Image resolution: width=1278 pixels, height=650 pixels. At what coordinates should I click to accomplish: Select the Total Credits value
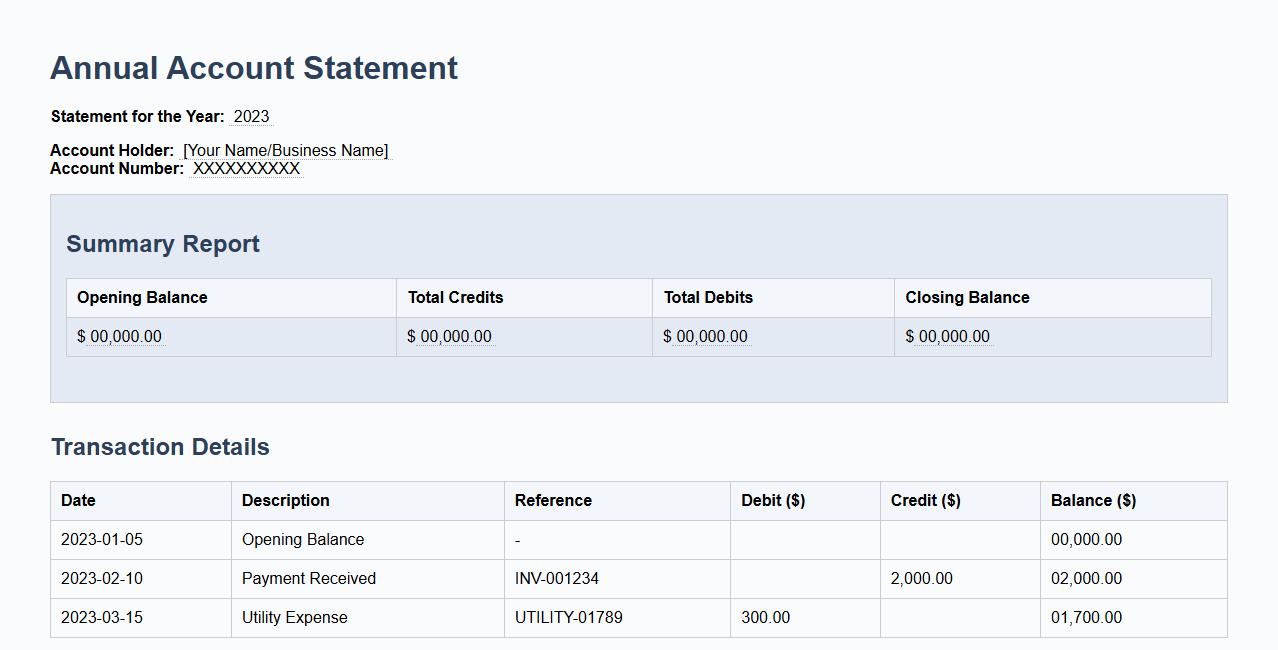[449, 336]
